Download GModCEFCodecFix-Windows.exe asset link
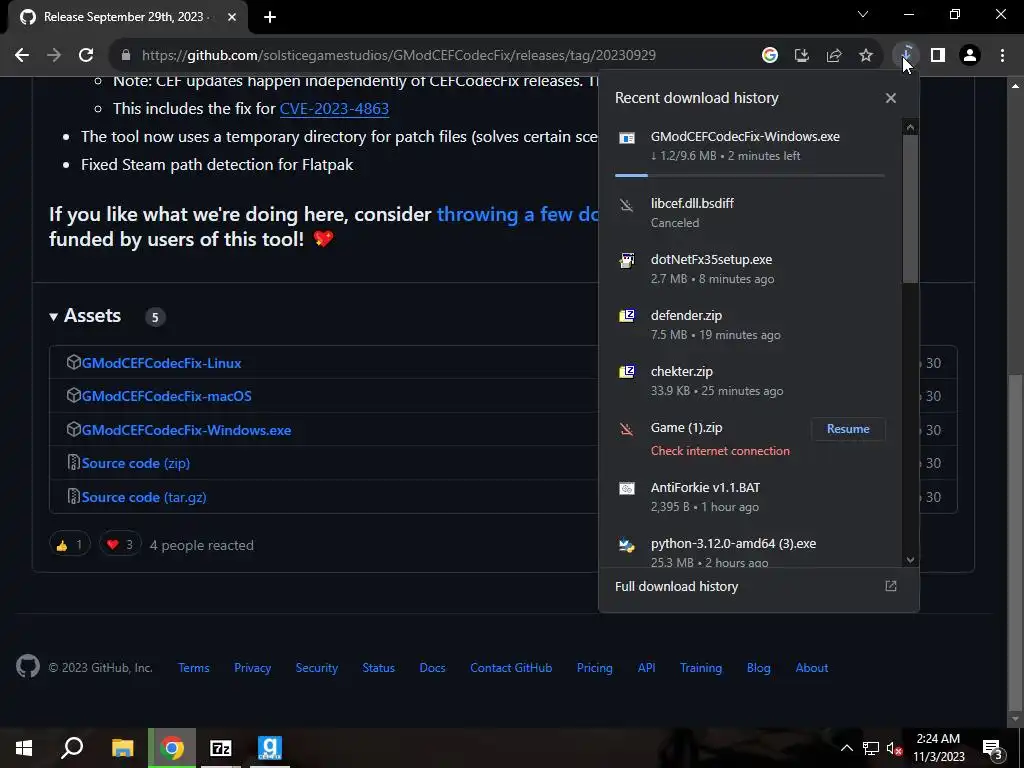This screenshot has width=1024, height=768. tap(186, 430)
